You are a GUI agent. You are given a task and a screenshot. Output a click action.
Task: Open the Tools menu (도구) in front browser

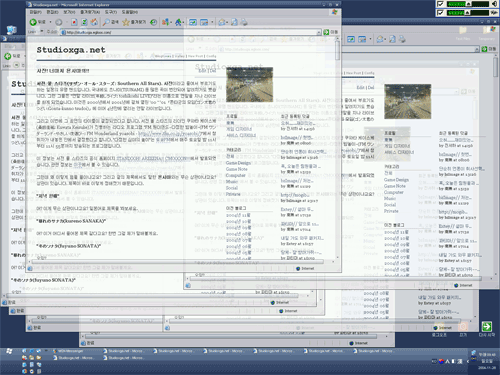pyautogui.click(x=111, y=12)
